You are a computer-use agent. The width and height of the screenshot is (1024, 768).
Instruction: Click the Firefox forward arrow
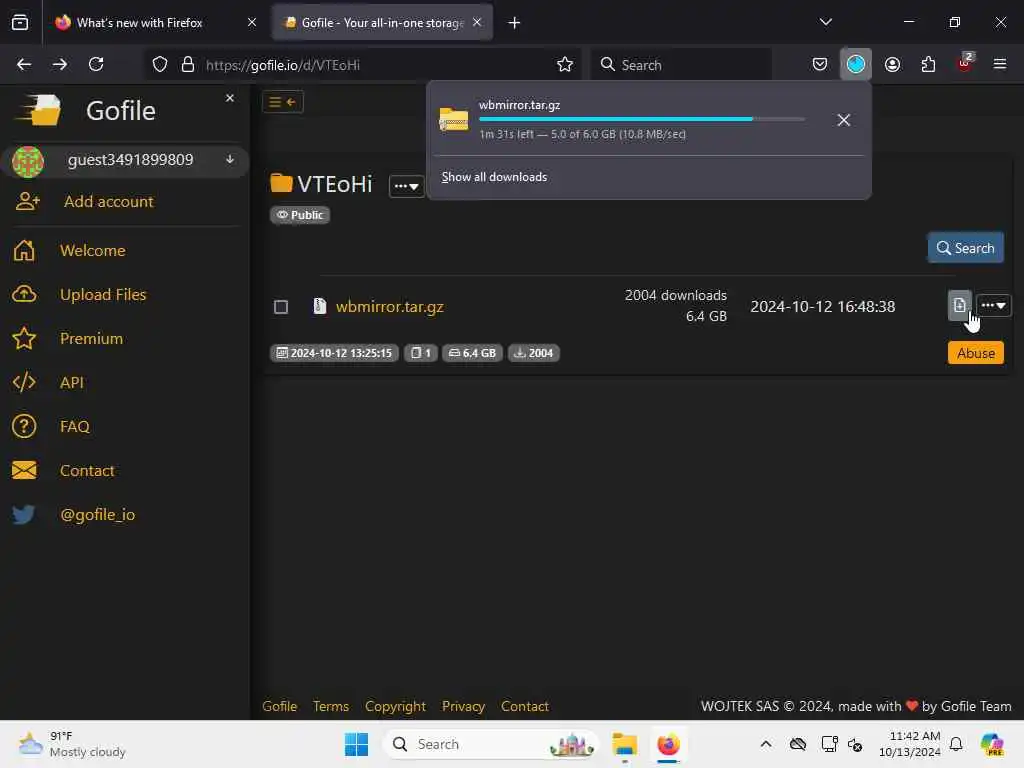(60, 64)
